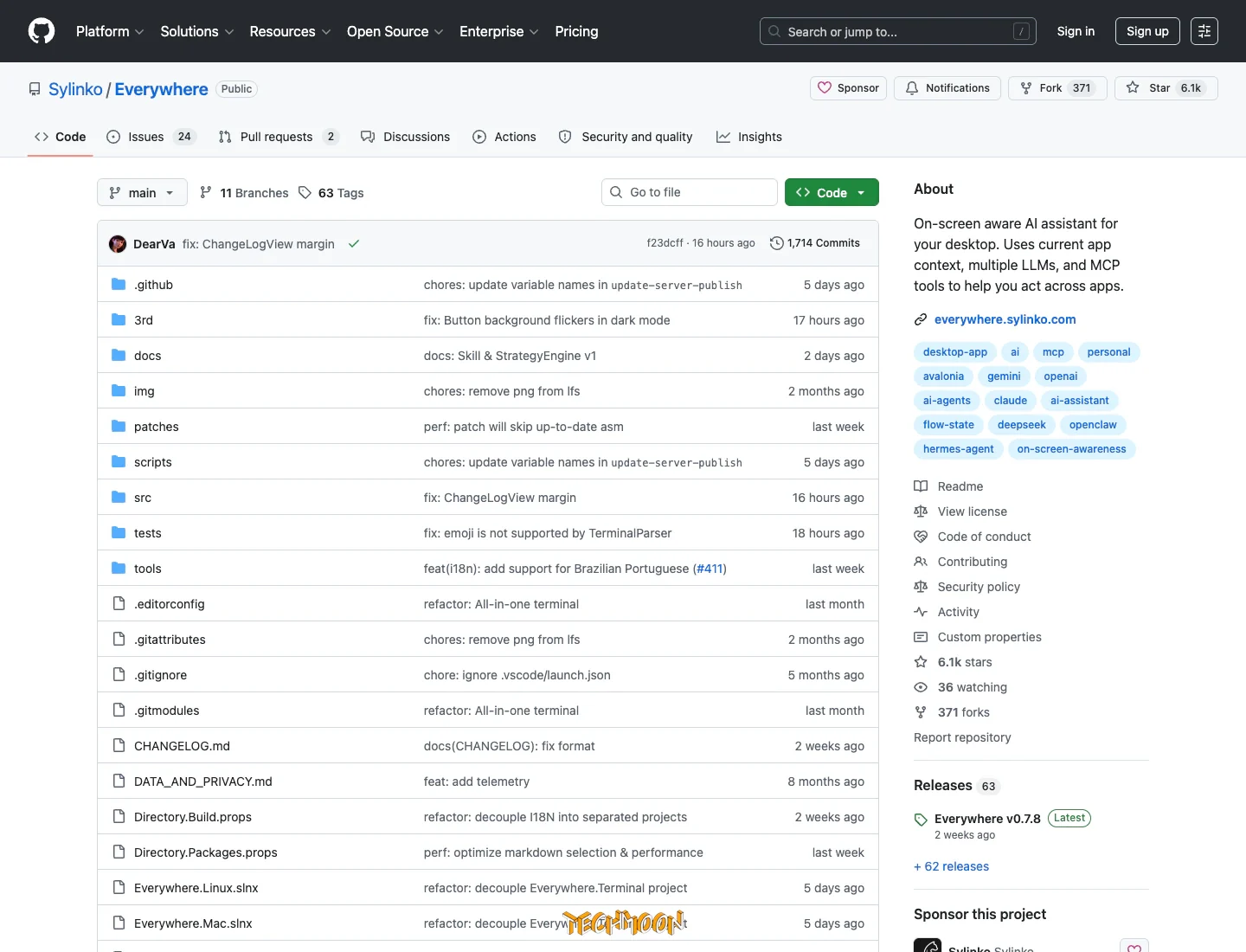Open the docs folder
The width and height of the screenshot is (1246, 952).
point(147,356)
